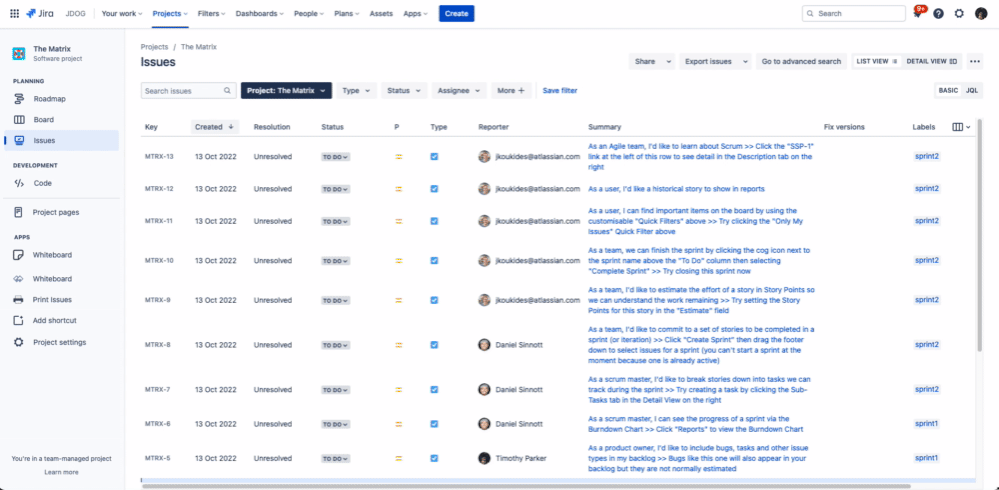Open the Assignee filter dropdown
The width and height of the screenshot is (999, 490).
(x=459, y=90)
